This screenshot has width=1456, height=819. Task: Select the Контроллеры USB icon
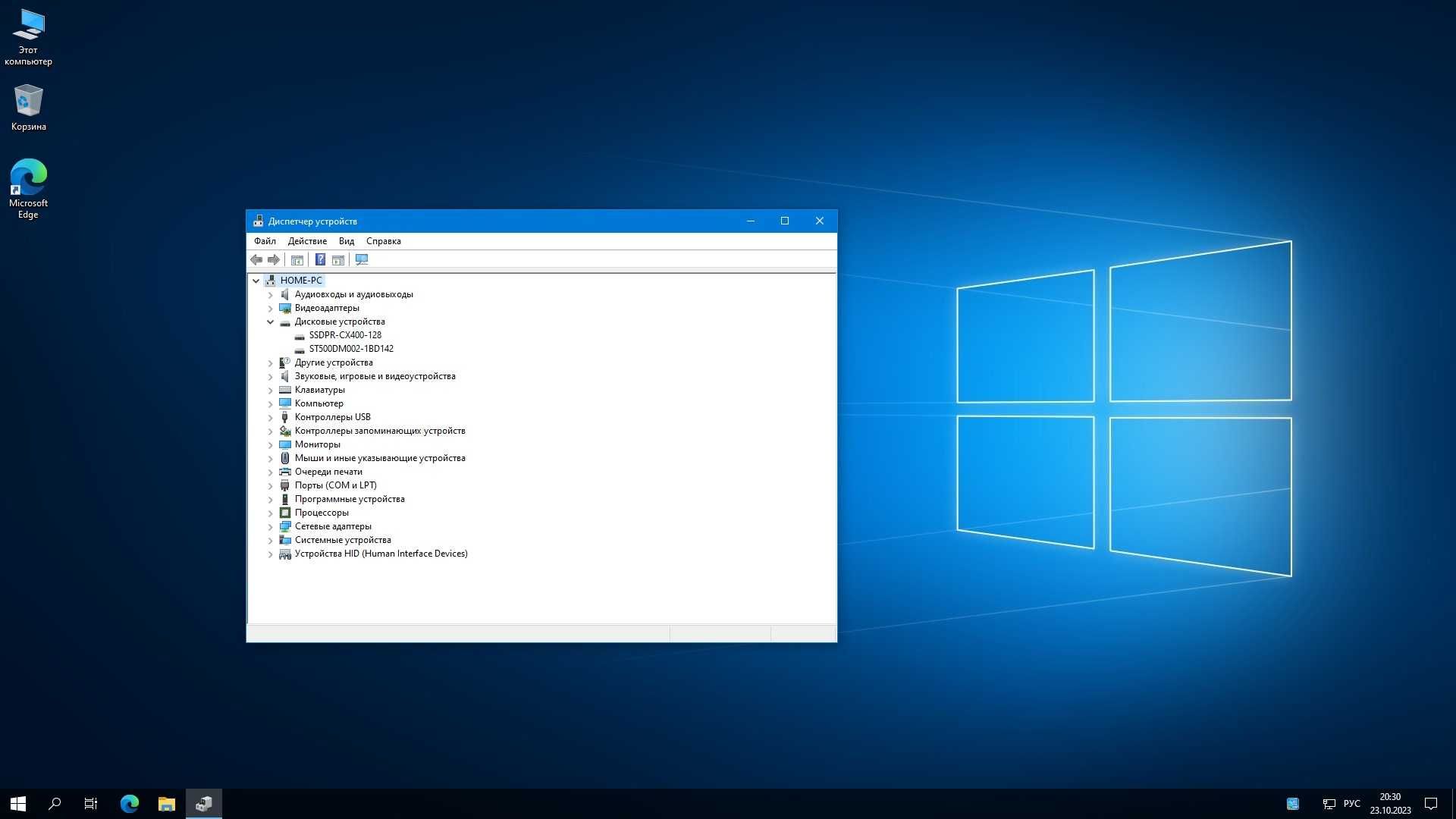point(285,417)
